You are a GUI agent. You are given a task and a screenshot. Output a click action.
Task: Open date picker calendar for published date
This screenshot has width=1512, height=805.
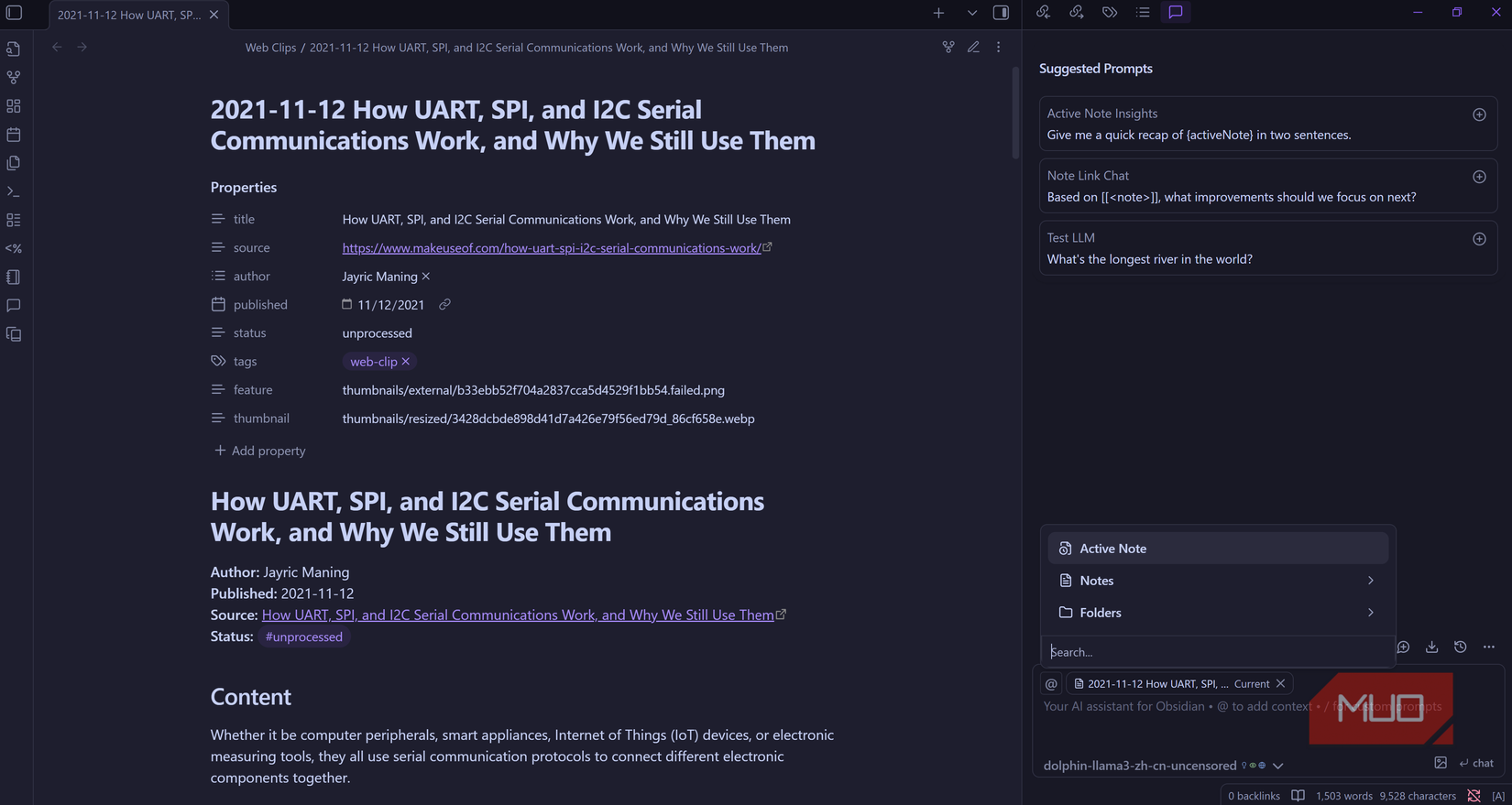pyautogui.click(x=346, y=304)
